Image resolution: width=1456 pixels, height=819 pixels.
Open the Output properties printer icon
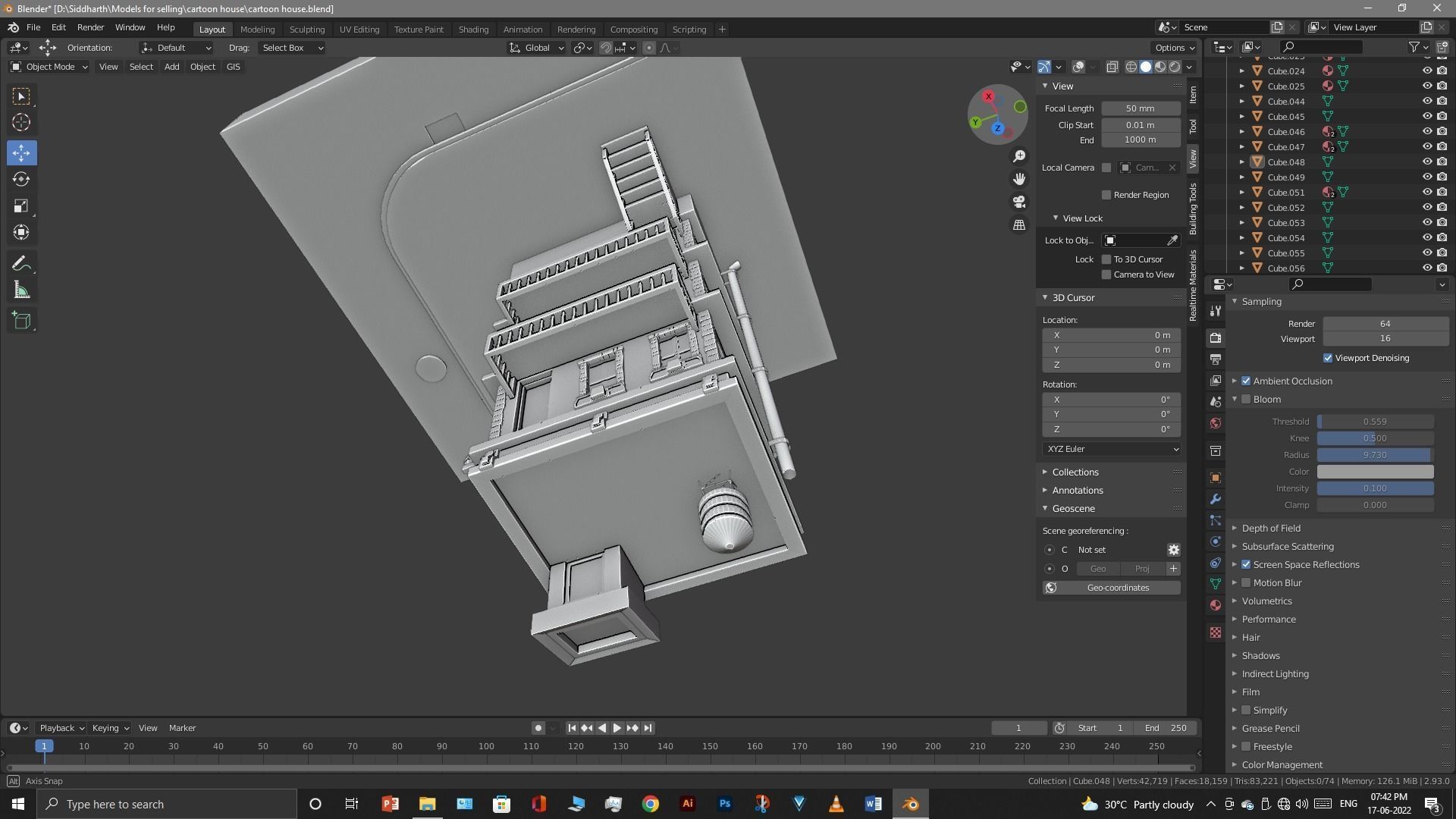point(1216,359)
